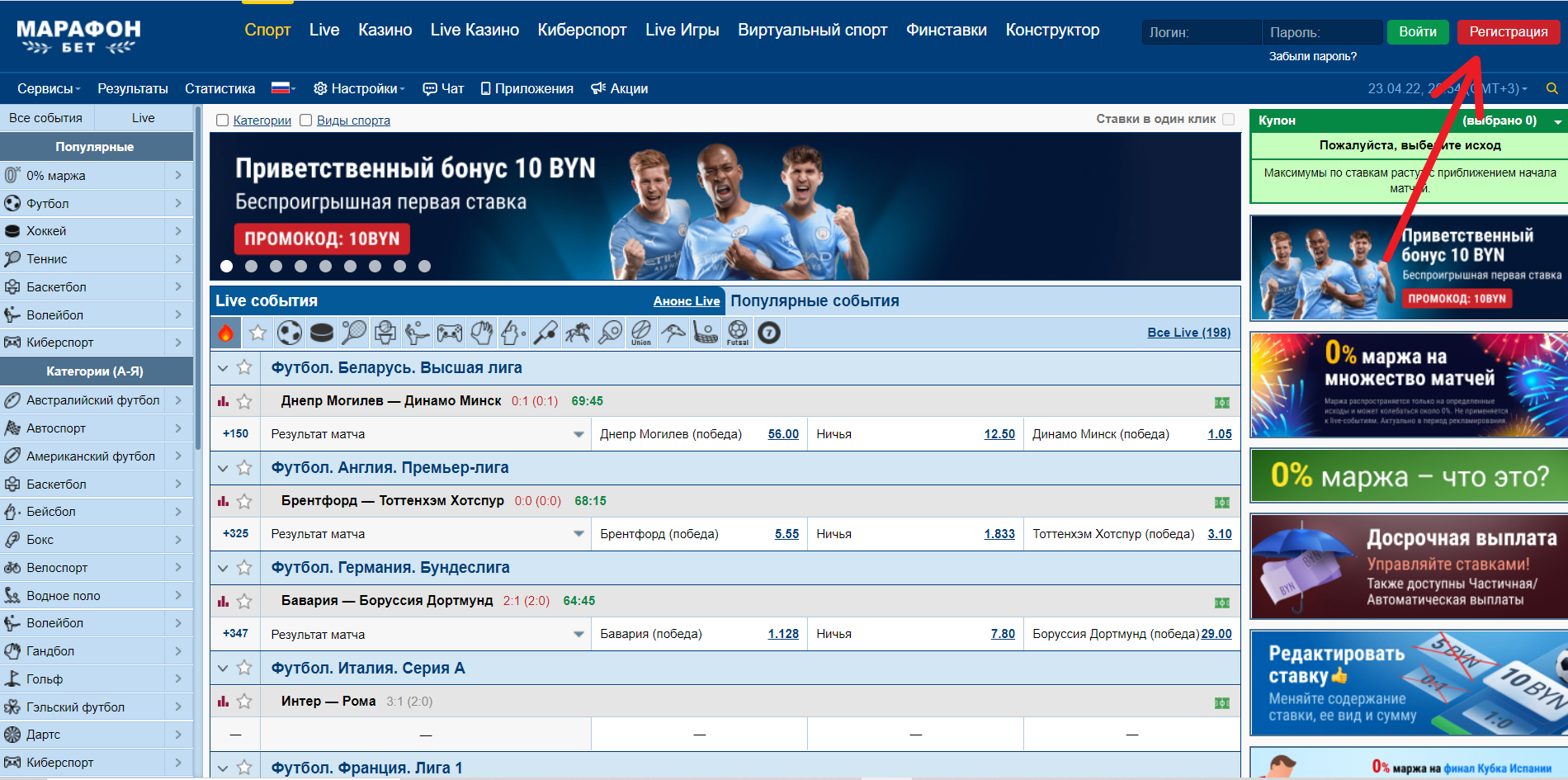The height and width of the screenshot is (780, 1568).
Task: Click the green Войти button
Action: click(x=1418, y=31)
